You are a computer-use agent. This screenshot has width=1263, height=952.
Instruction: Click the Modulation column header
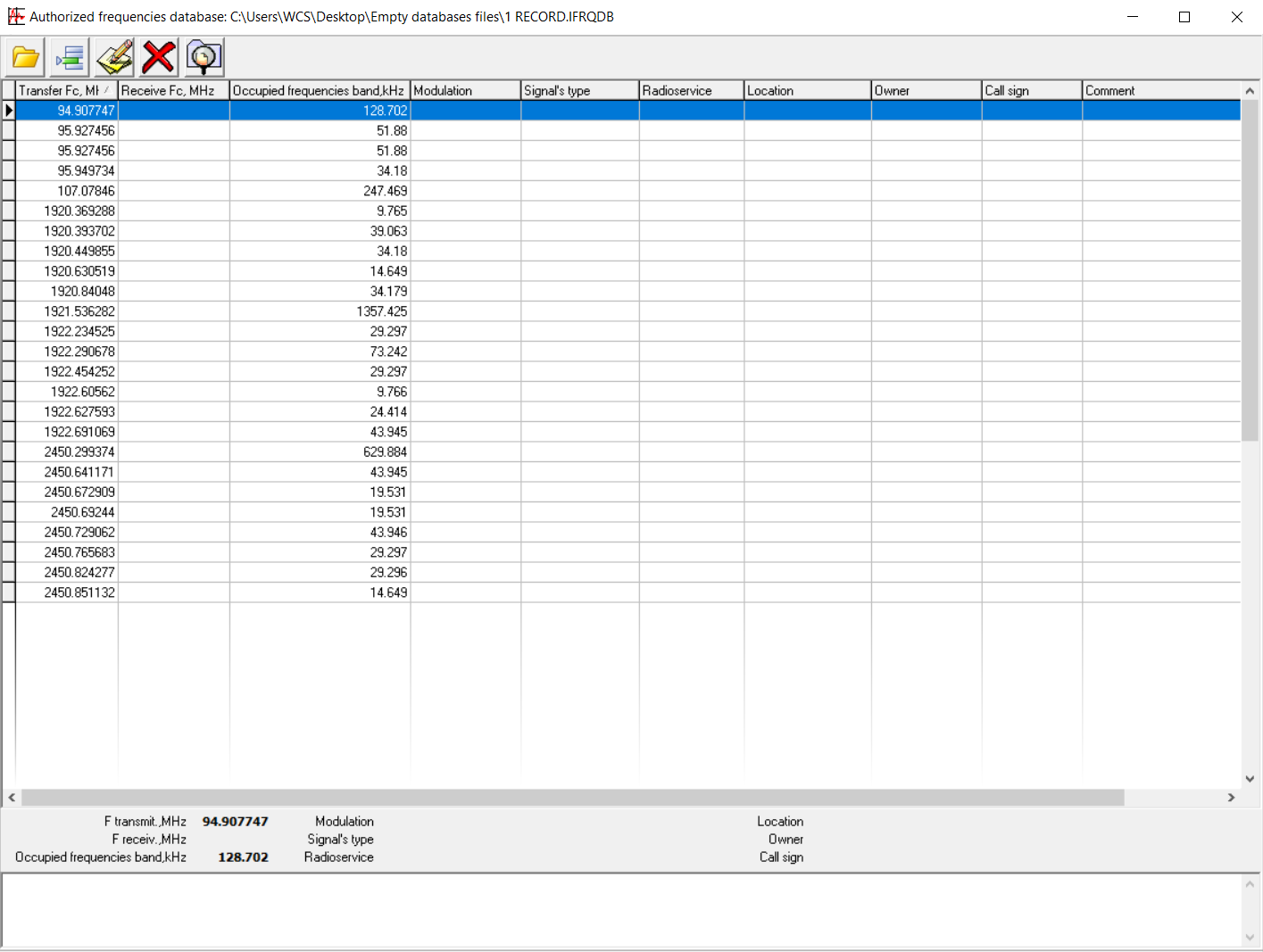coord(465,90)
